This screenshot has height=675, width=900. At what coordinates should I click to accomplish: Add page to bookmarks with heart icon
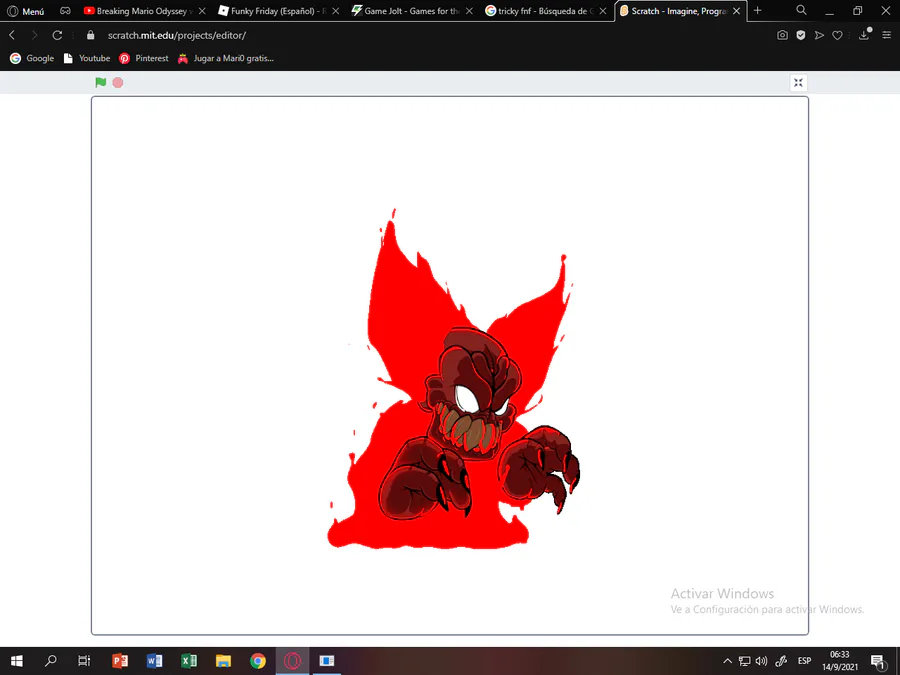coord(837,35)
